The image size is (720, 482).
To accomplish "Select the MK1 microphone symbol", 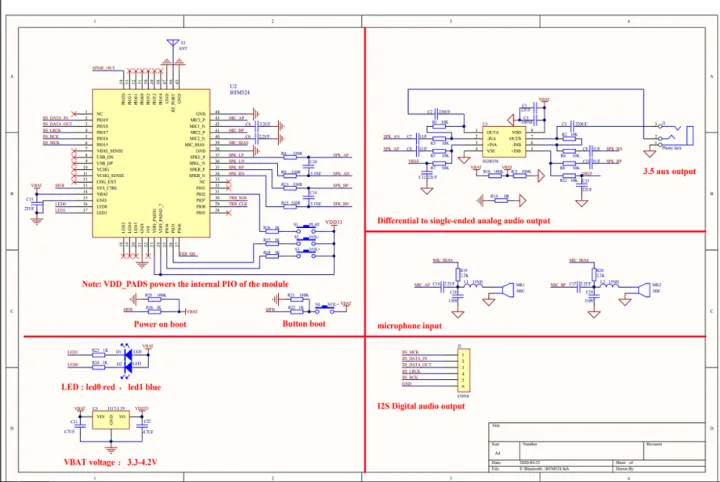I will [x=504, y=286].
